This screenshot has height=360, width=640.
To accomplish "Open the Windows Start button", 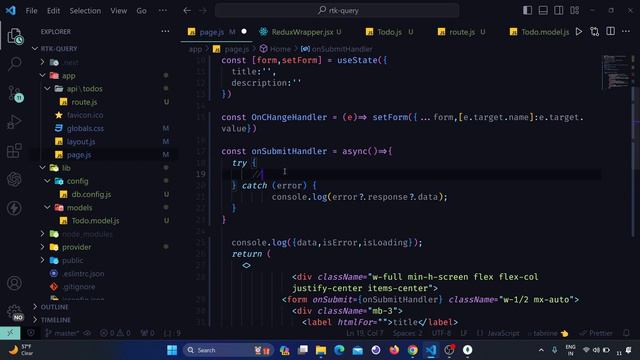I will click(x=172, y=350).
